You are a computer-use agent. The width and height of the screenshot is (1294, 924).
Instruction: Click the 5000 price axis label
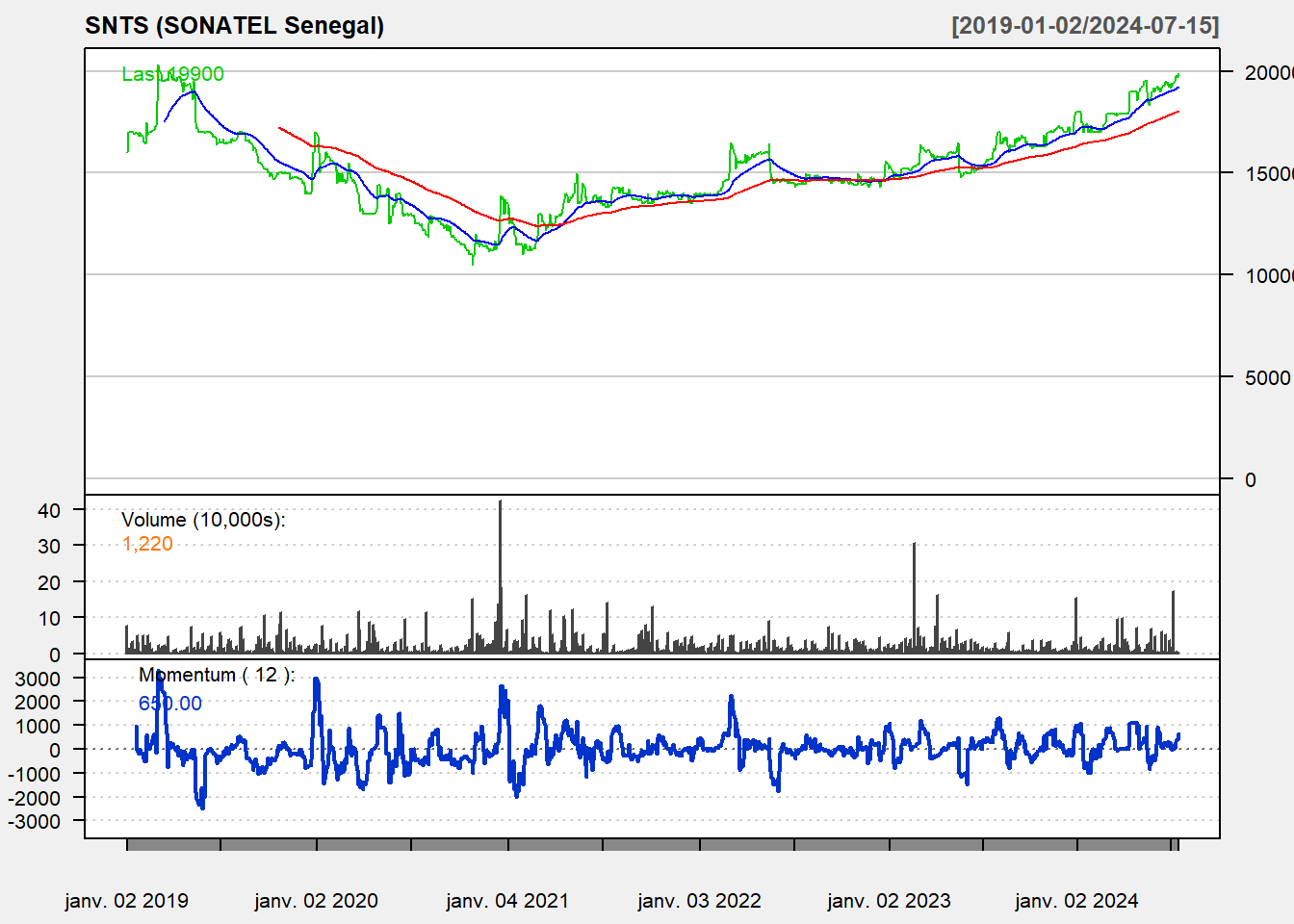click(x=1267, y=378)
